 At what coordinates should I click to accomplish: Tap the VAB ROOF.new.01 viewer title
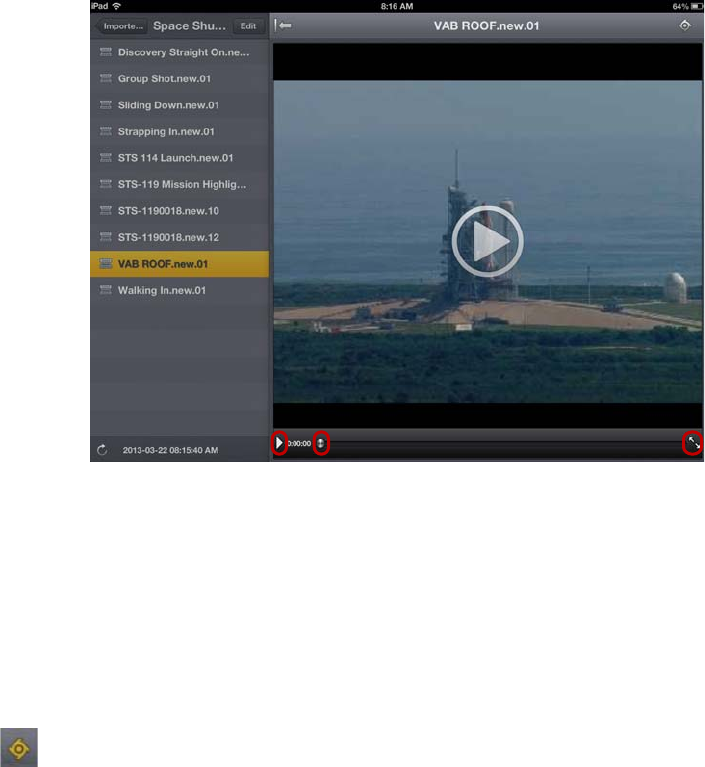[486, 26]
